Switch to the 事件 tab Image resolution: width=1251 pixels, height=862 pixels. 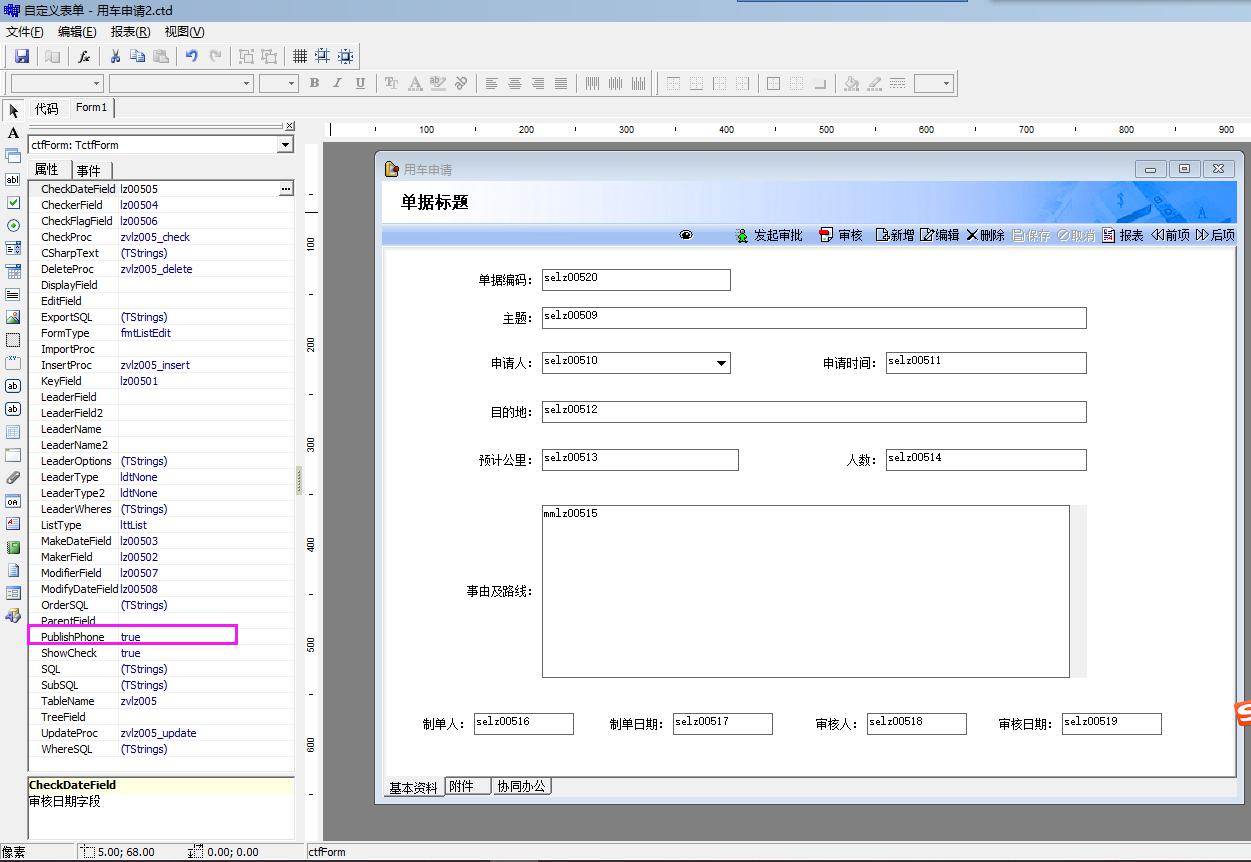pos(89,171)
